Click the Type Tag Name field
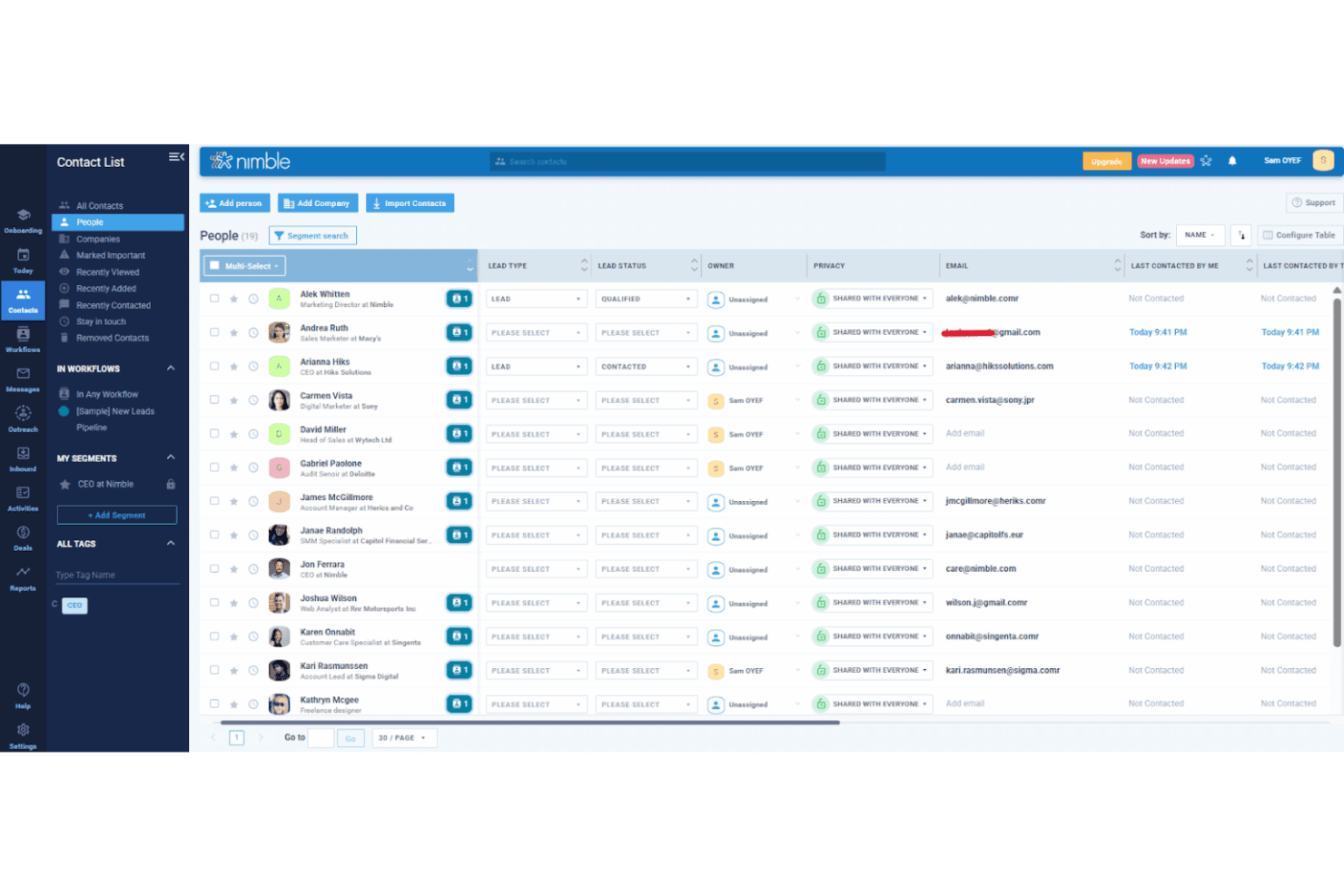 [x=116, y=575]
